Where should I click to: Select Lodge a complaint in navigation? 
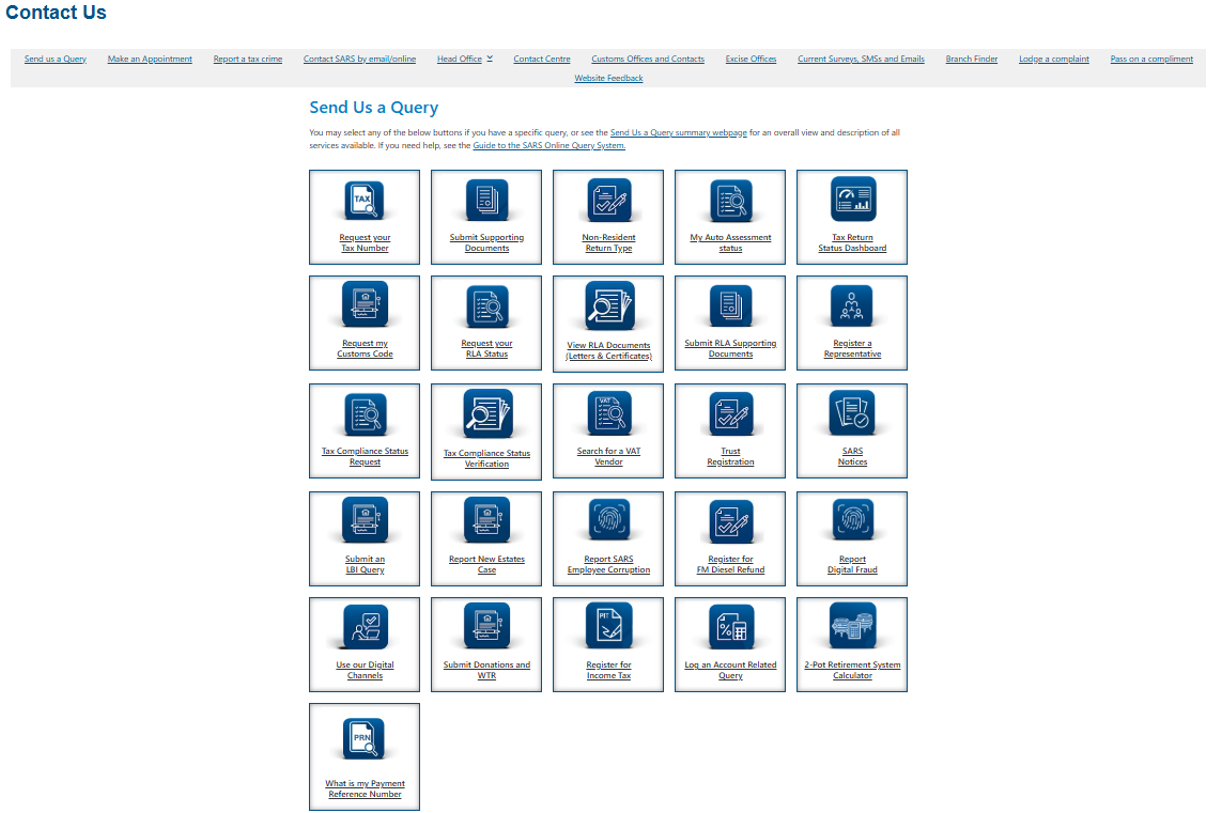1054,59
